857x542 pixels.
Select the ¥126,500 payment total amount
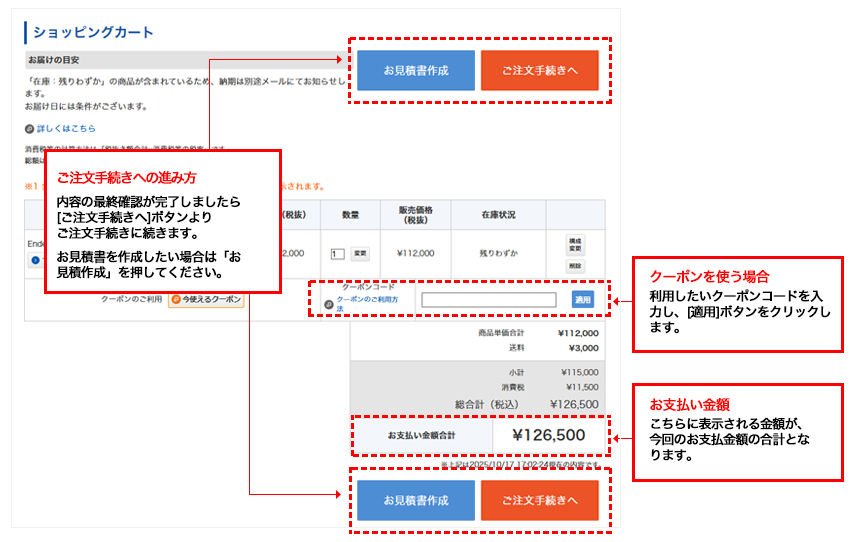(549, 435)
